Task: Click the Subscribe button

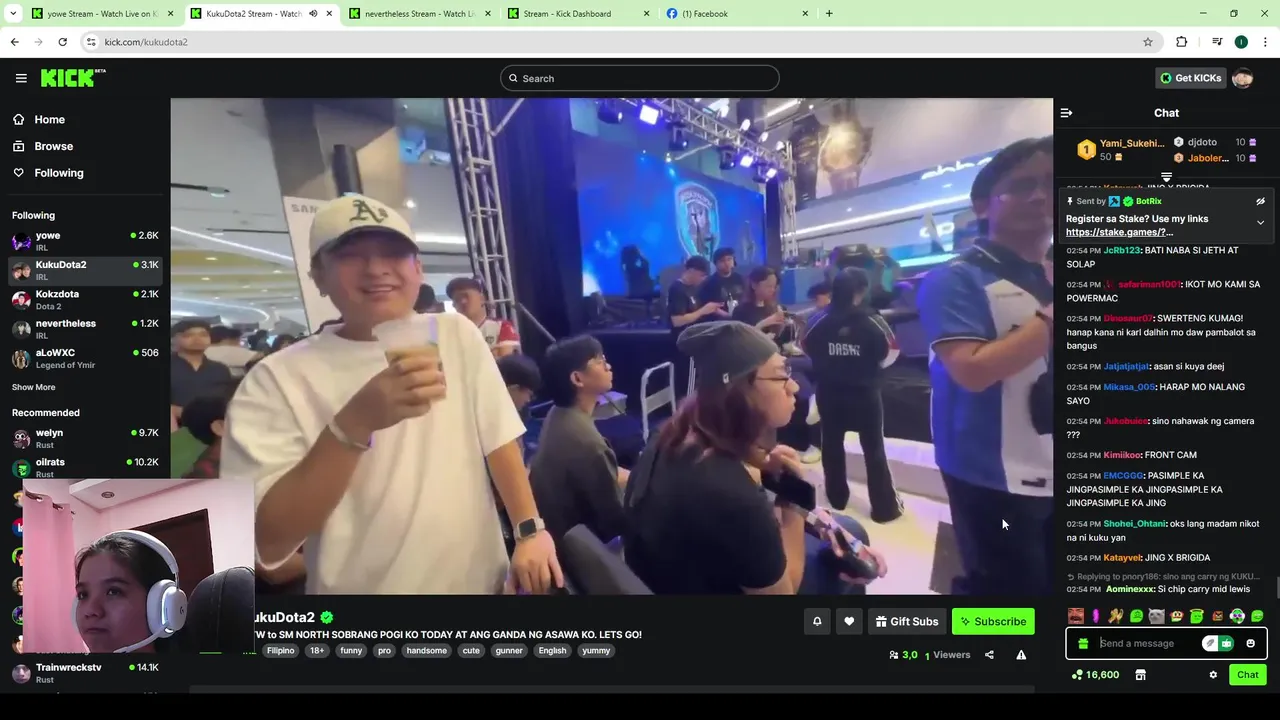Action: point(993,621)
